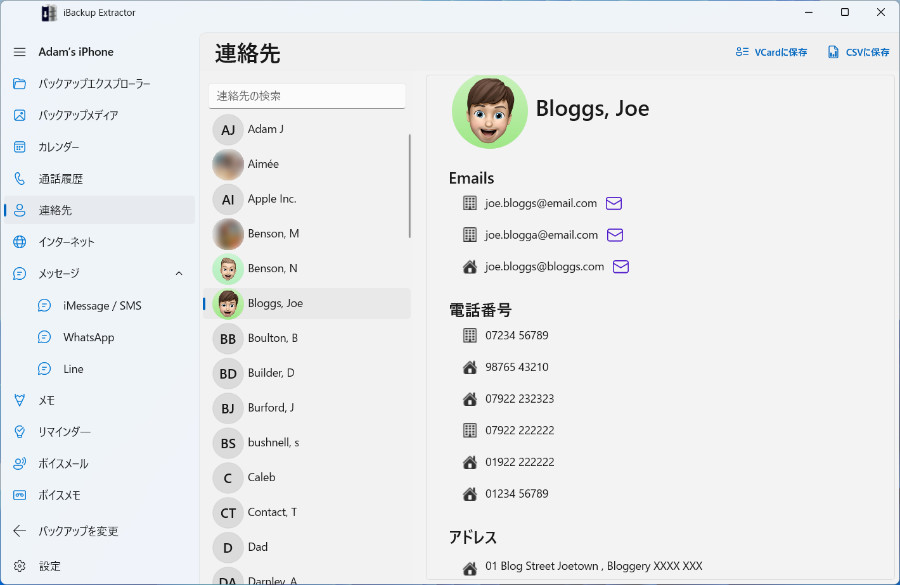
Task: Click mail icon beside joe.blogga@email.com
Action: (615, 235)
